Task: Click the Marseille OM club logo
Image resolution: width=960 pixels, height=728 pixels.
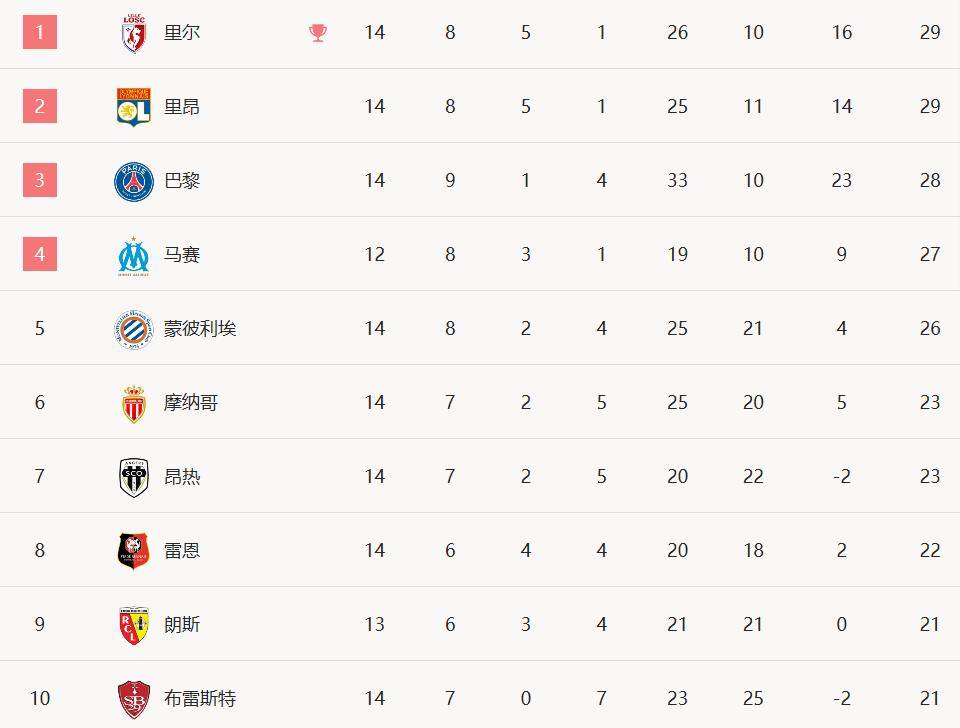Action: tap(133, 256)
